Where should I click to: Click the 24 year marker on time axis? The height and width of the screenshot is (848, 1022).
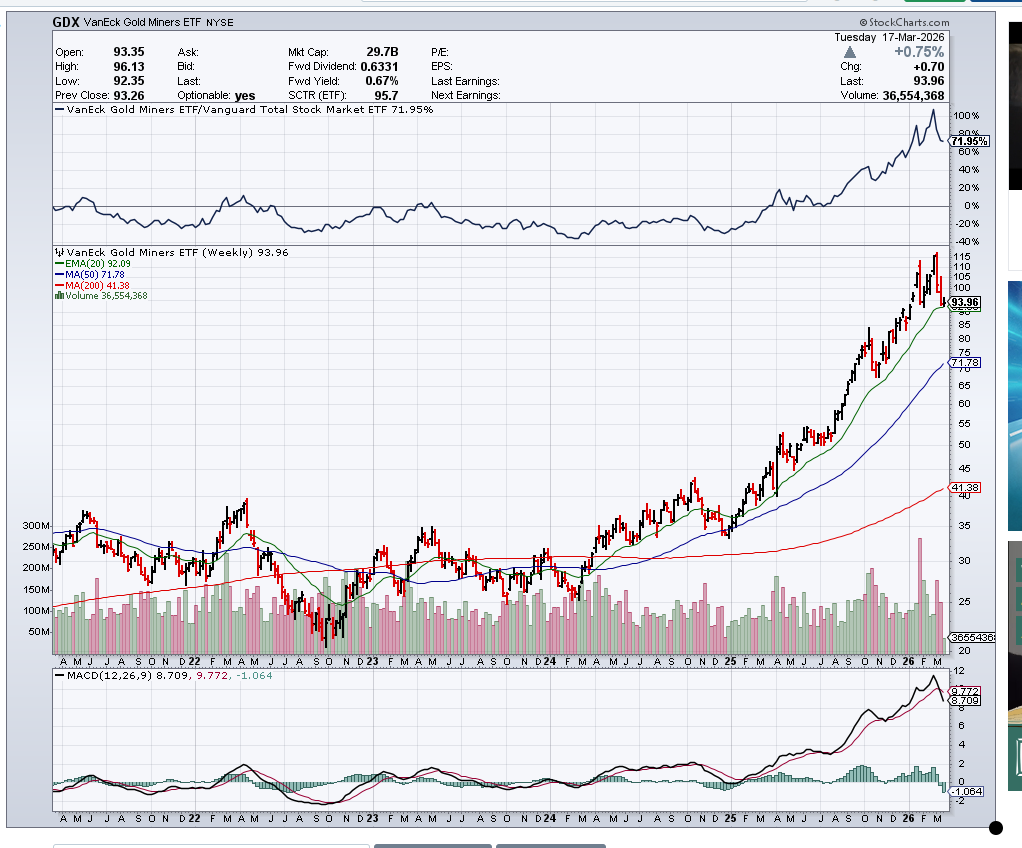pyautogui.click(x=551, y=661)
